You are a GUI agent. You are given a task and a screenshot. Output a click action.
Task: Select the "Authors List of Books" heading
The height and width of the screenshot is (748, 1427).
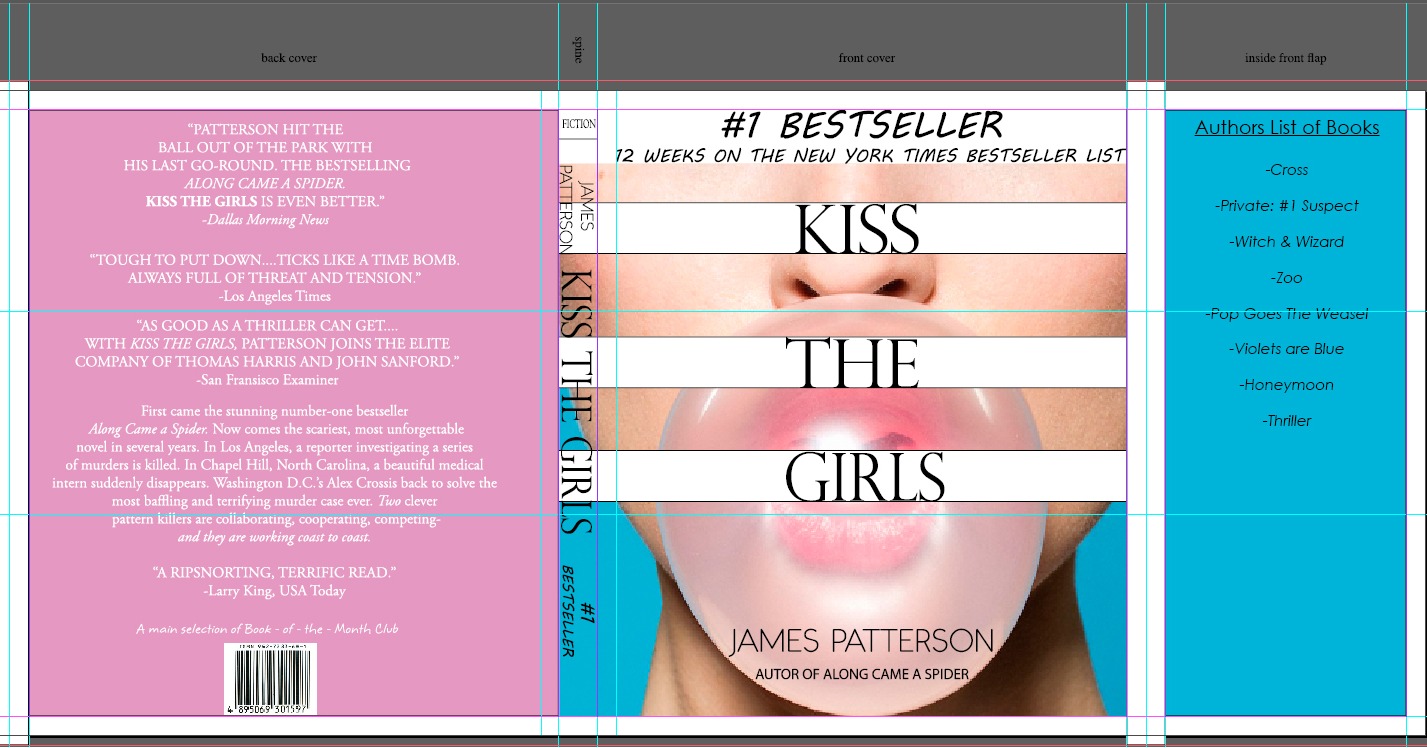1287,127
